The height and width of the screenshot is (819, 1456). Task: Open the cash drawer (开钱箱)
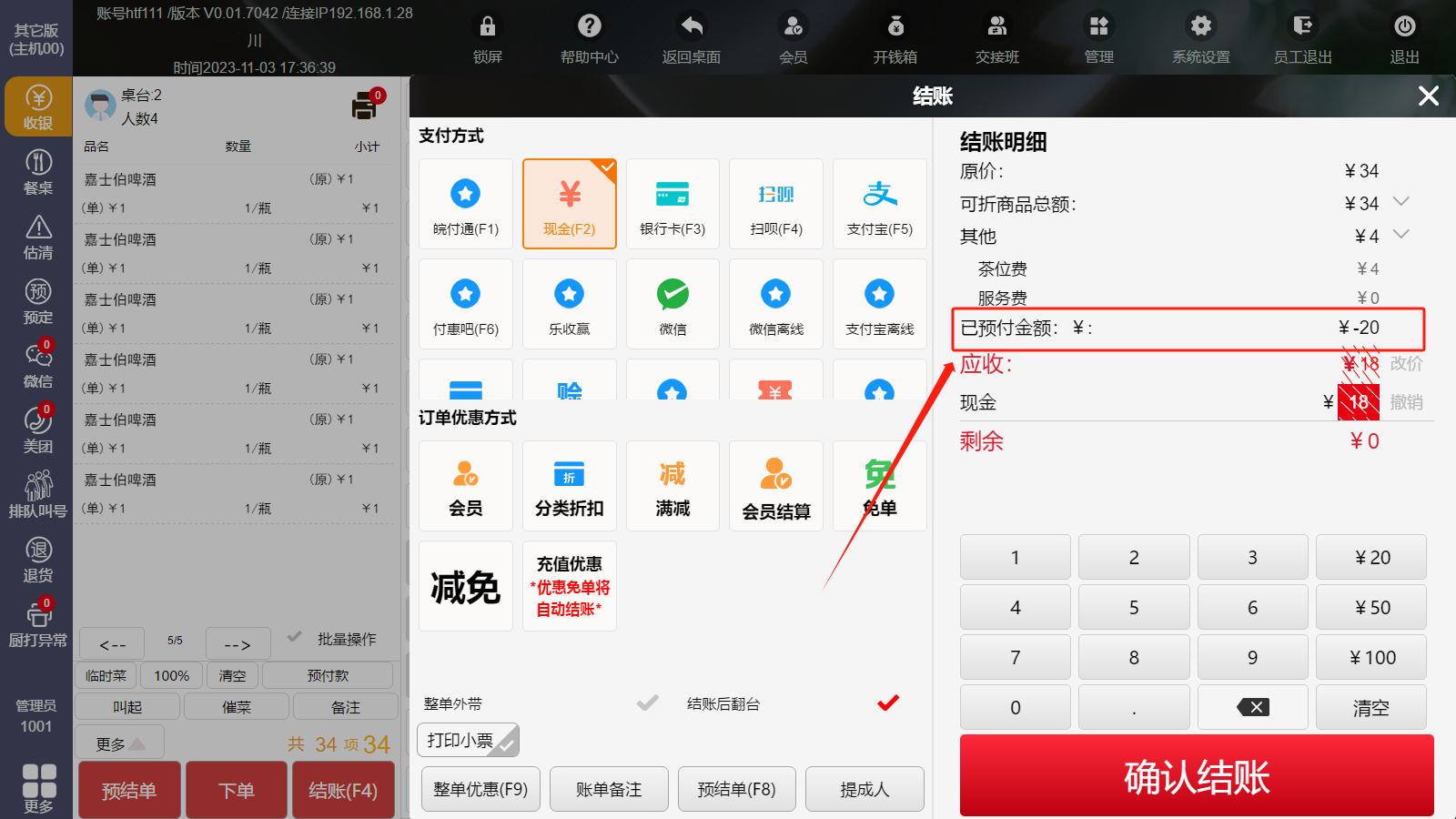[895, 37]
